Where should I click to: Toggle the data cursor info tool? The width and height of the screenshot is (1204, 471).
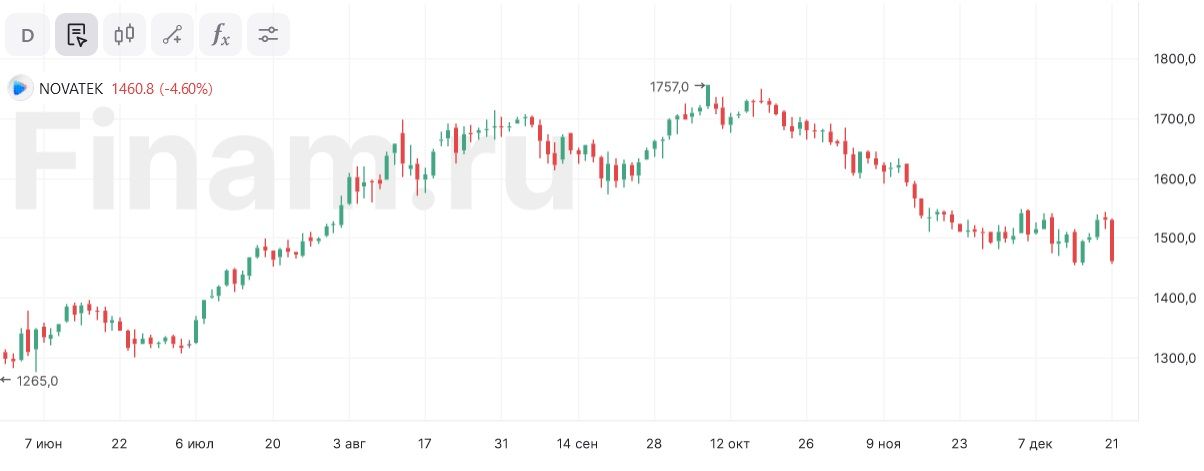(76, 35)
